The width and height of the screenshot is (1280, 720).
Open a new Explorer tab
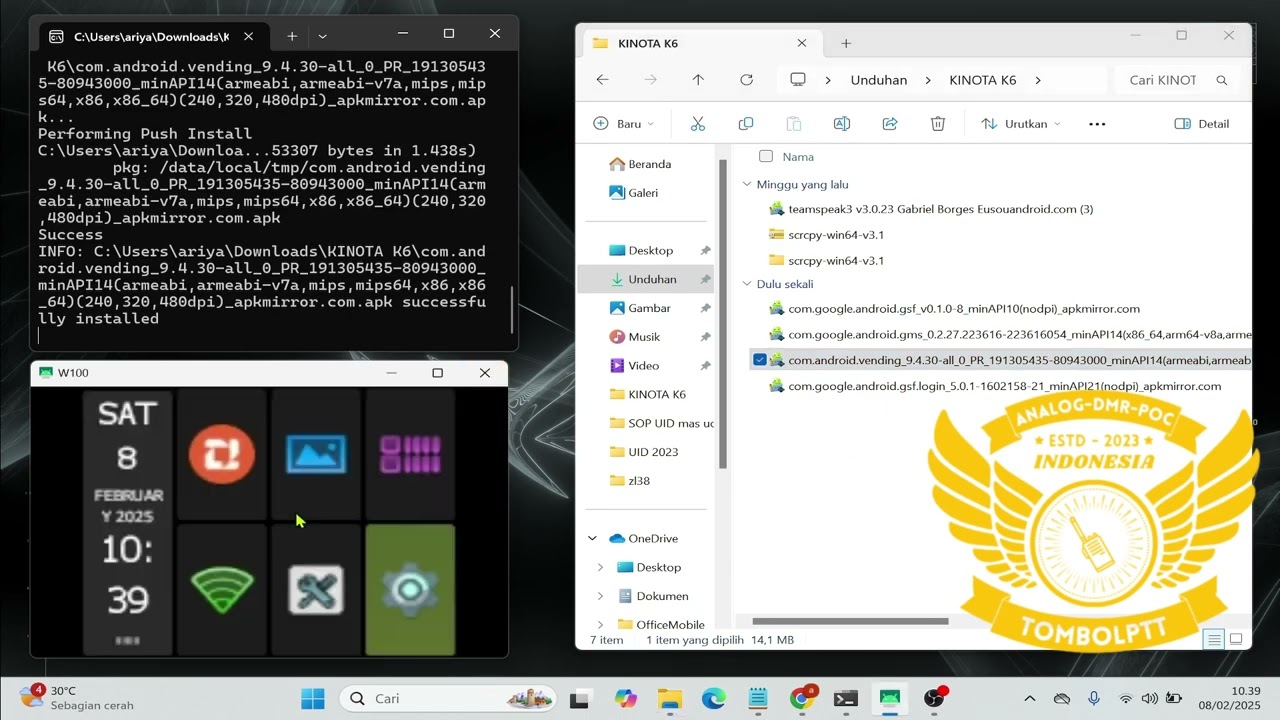[x=846, y=43]
